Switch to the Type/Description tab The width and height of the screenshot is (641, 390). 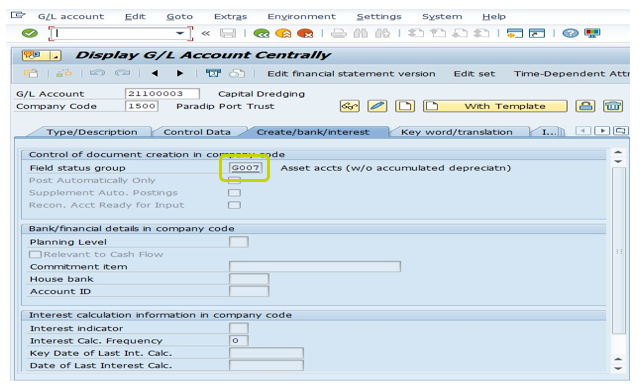92,132
